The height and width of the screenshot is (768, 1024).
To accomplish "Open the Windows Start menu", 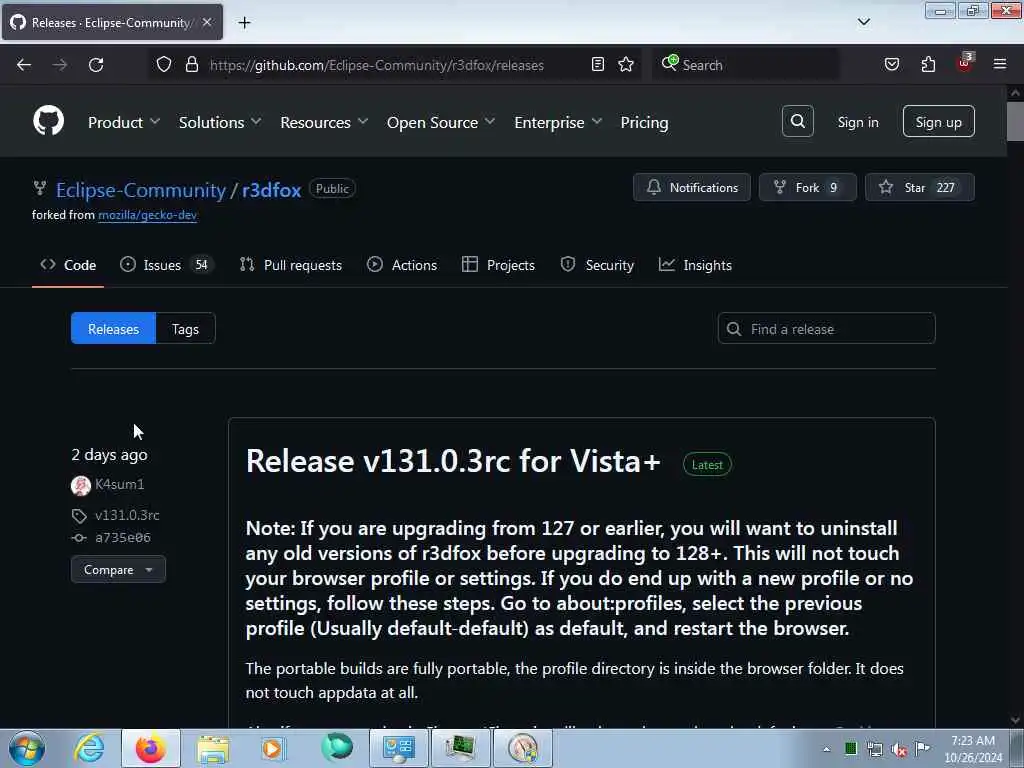I will coord(27,748).
